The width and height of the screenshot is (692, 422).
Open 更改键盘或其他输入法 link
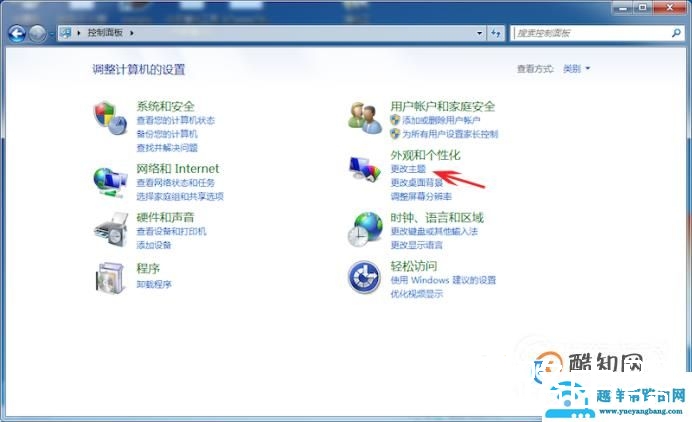(434, 231)
